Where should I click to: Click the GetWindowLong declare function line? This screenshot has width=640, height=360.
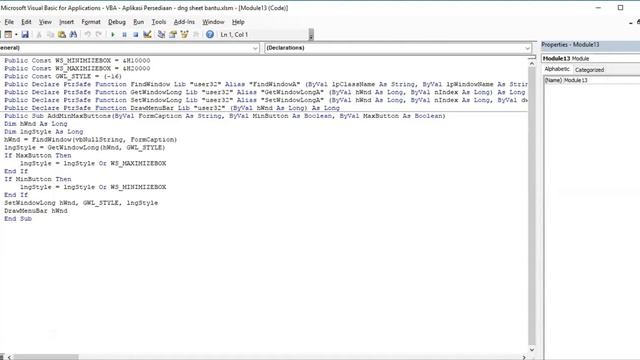tap(264, 92)
